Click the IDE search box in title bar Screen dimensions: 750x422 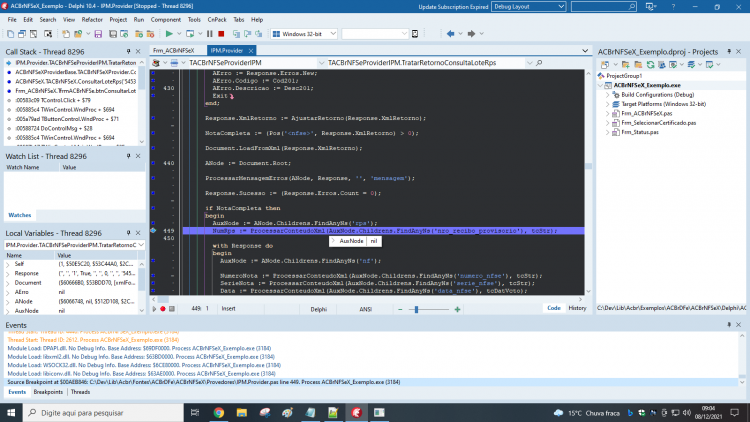pyautogui.click(x=604, y=7)
